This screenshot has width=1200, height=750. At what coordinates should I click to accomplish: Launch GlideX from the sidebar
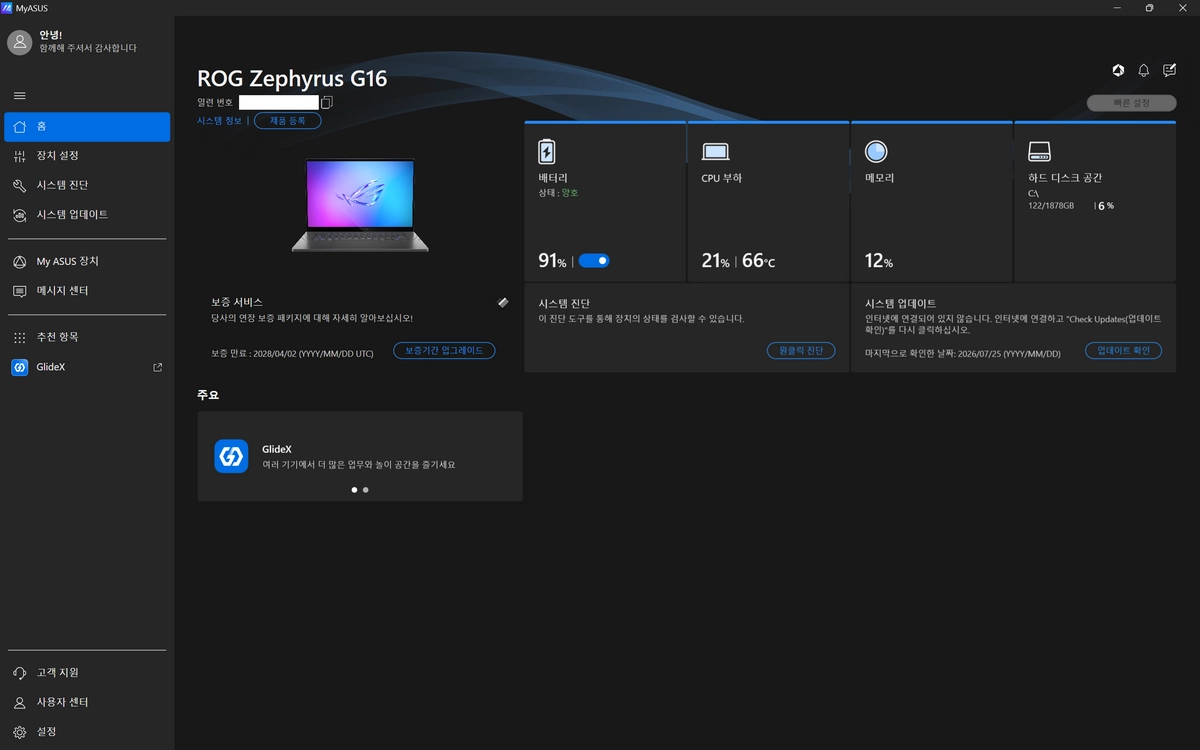pos(87,367)
